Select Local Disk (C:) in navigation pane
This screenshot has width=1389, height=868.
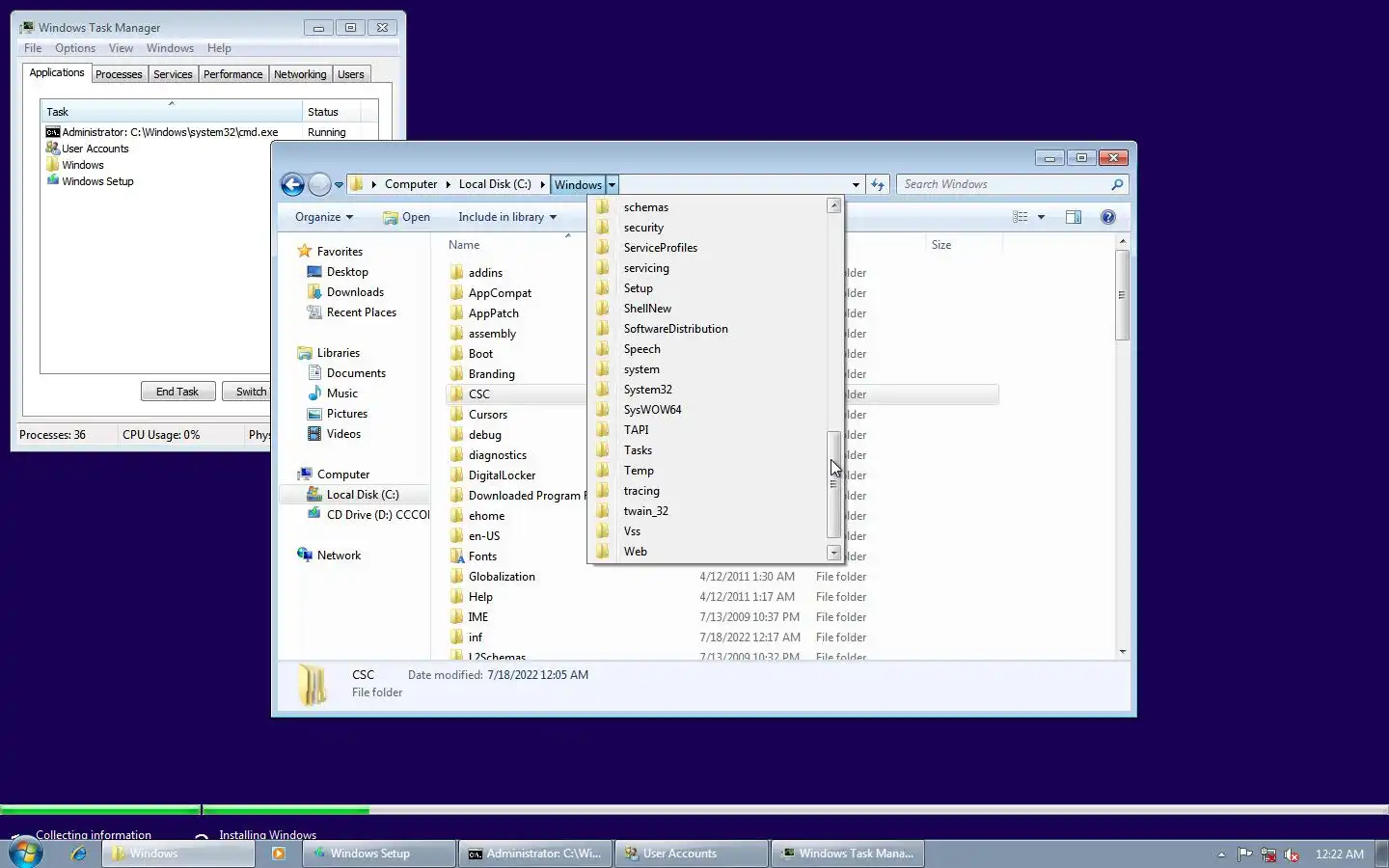click(x=362, y=495)
